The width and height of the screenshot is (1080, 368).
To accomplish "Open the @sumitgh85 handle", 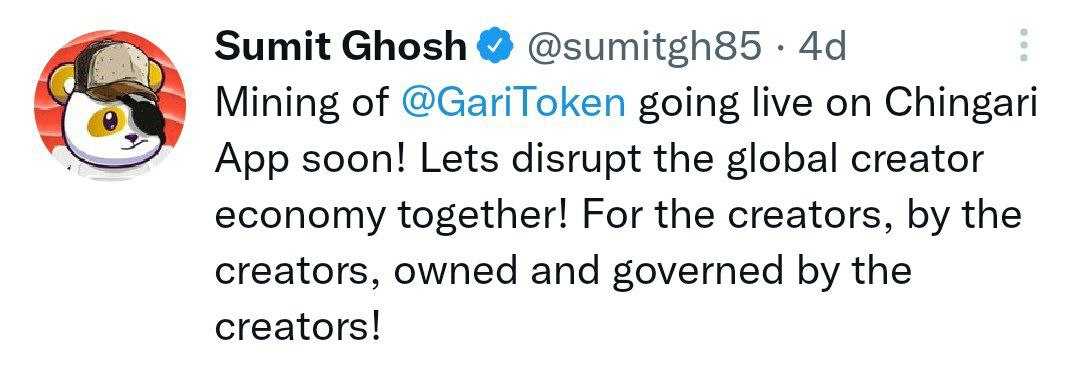I will click(644, 48).
